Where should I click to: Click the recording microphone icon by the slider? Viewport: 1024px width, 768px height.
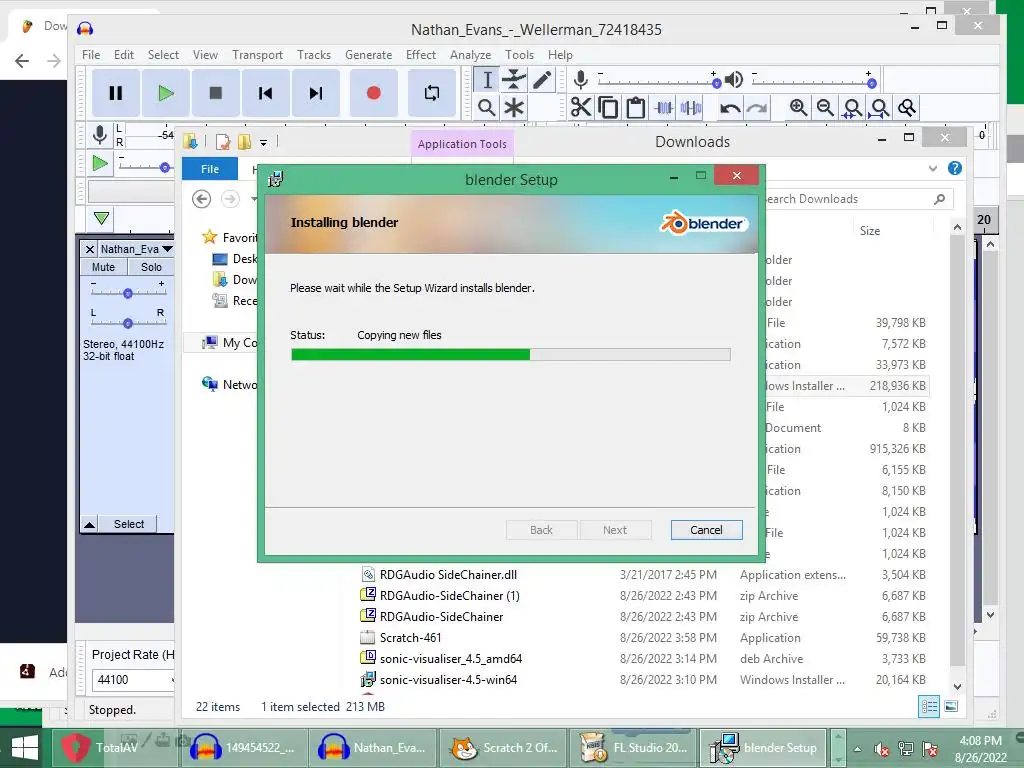point(581,80)
